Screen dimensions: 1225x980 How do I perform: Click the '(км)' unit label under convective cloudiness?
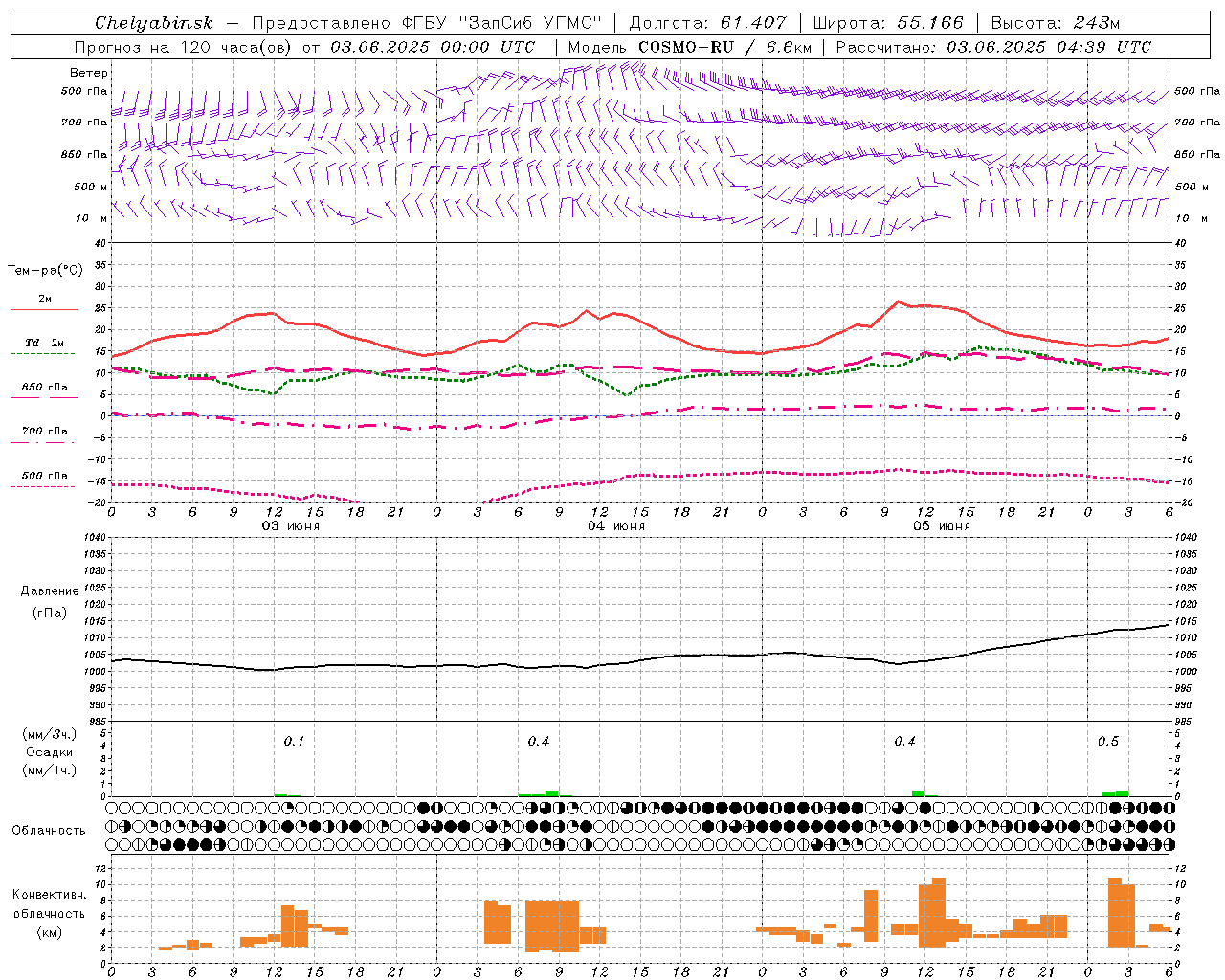coord(50,932)
